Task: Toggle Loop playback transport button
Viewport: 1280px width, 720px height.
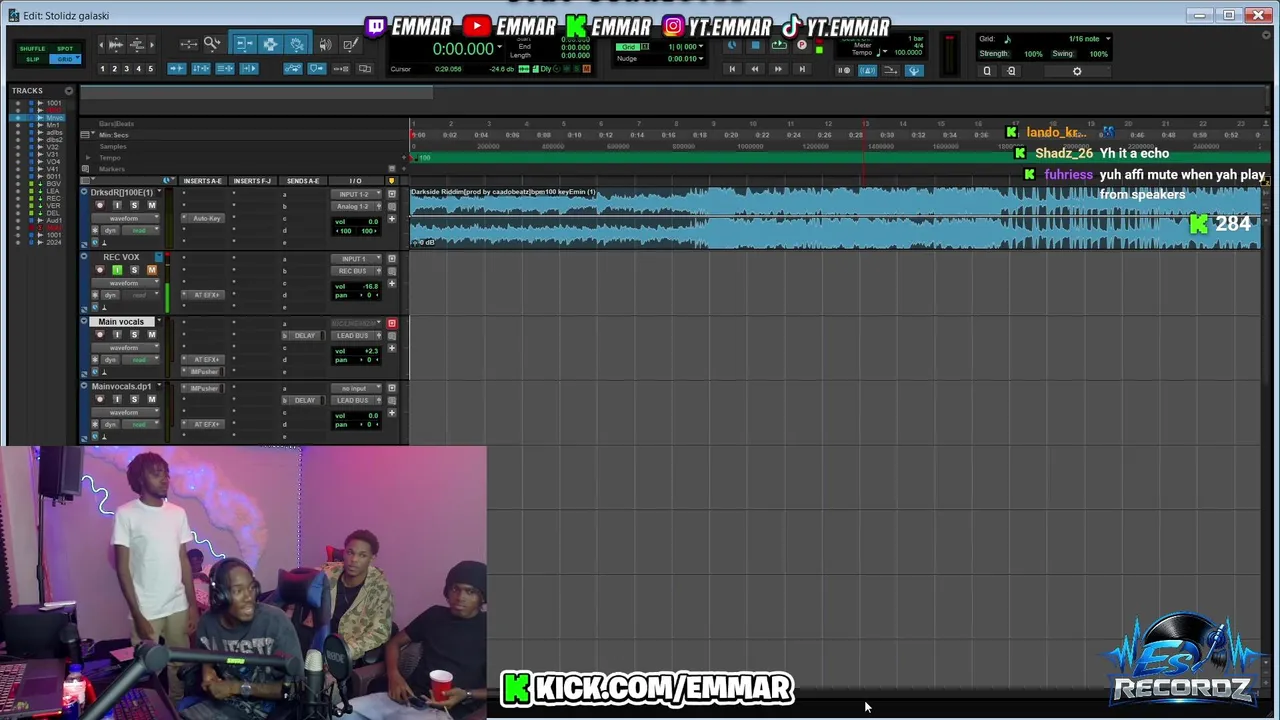Action: pos(779,45)
